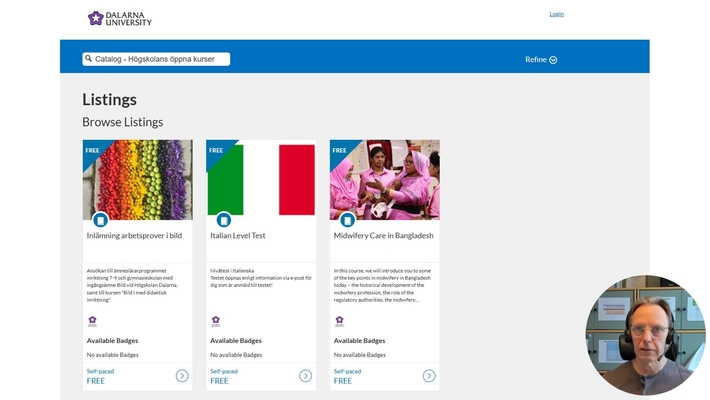This screenshot has width=710, height=400.
Task: Click the arrow button on Inlämning arbetsprover card
Action: point(182,376)
